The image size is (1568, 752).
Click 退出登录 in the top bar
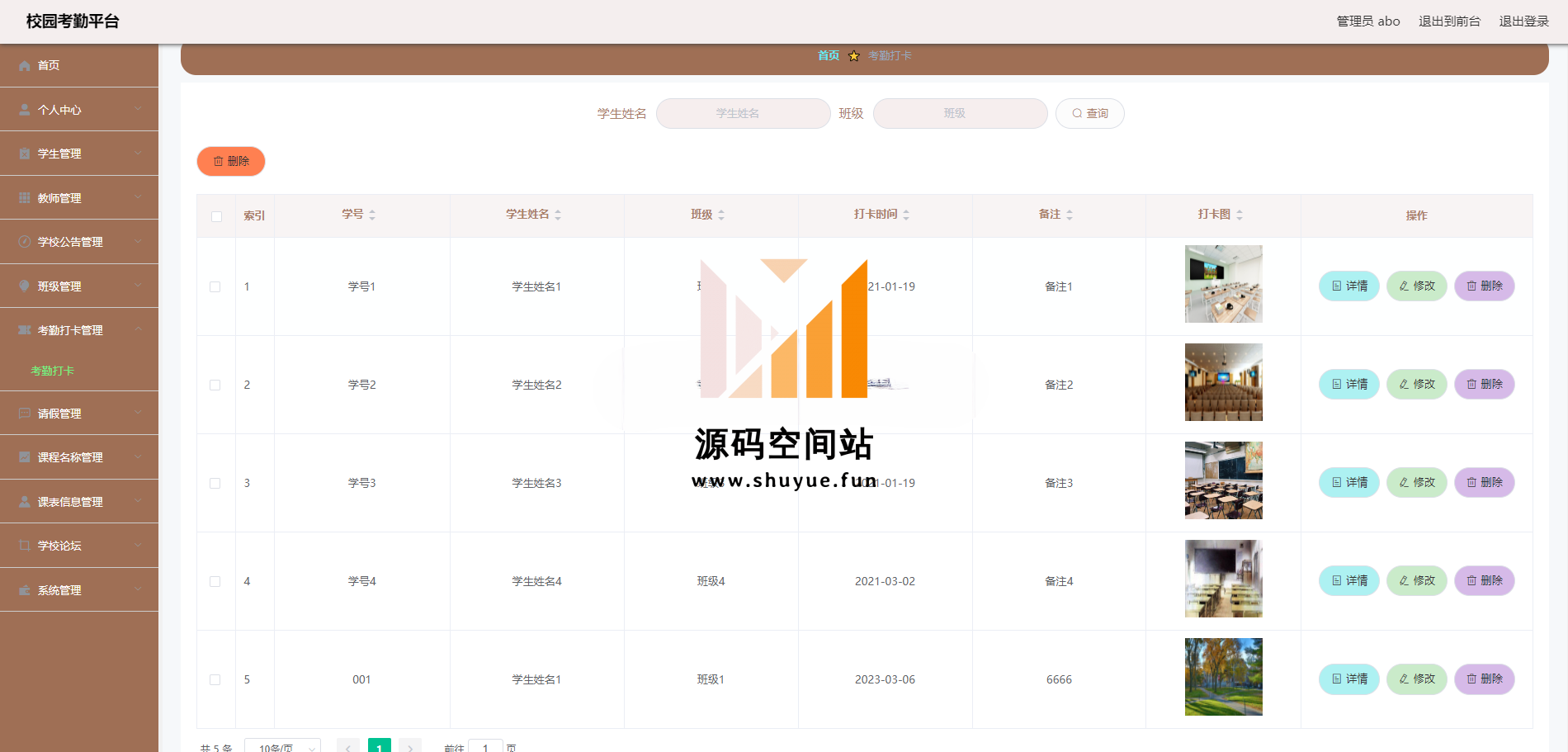click(x=1523, y=21)
